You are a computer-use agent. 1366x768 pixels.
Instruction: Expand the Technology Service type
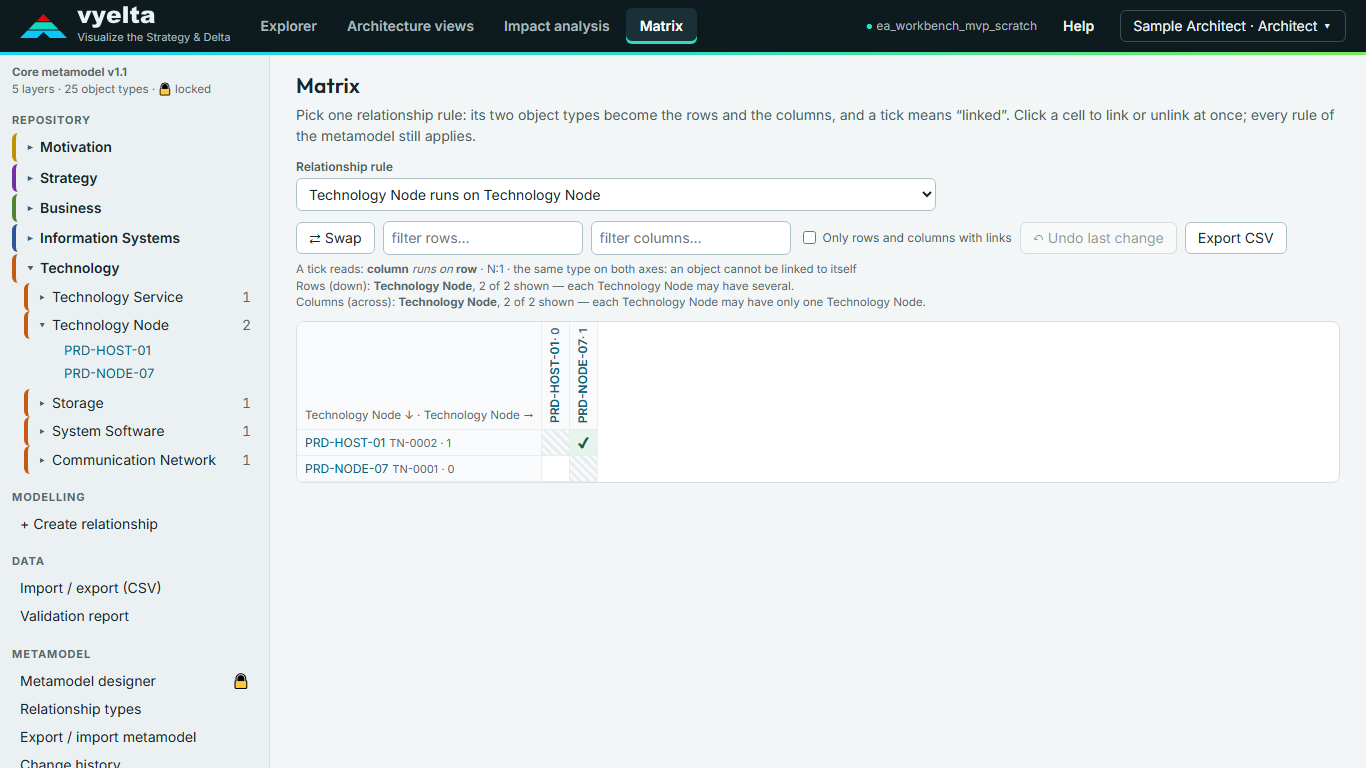point(42,297)
